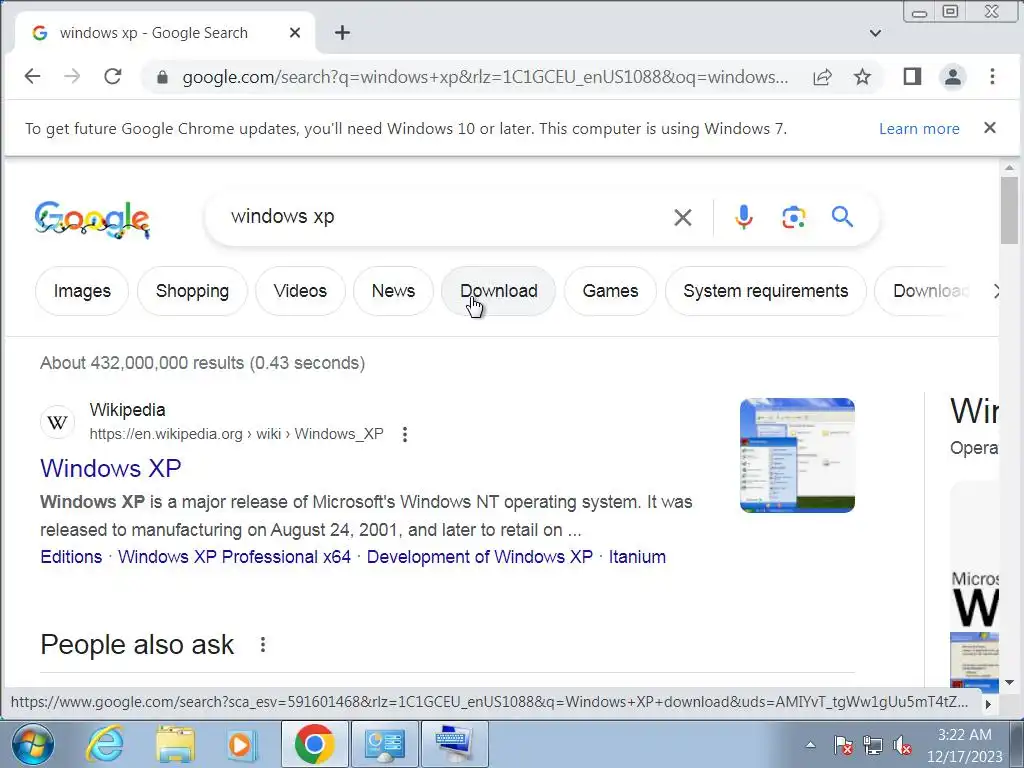This screenshot has width=1024, height=768.
Task: Click inside the 'windows xp' search field
Action: tap(444, 217)
